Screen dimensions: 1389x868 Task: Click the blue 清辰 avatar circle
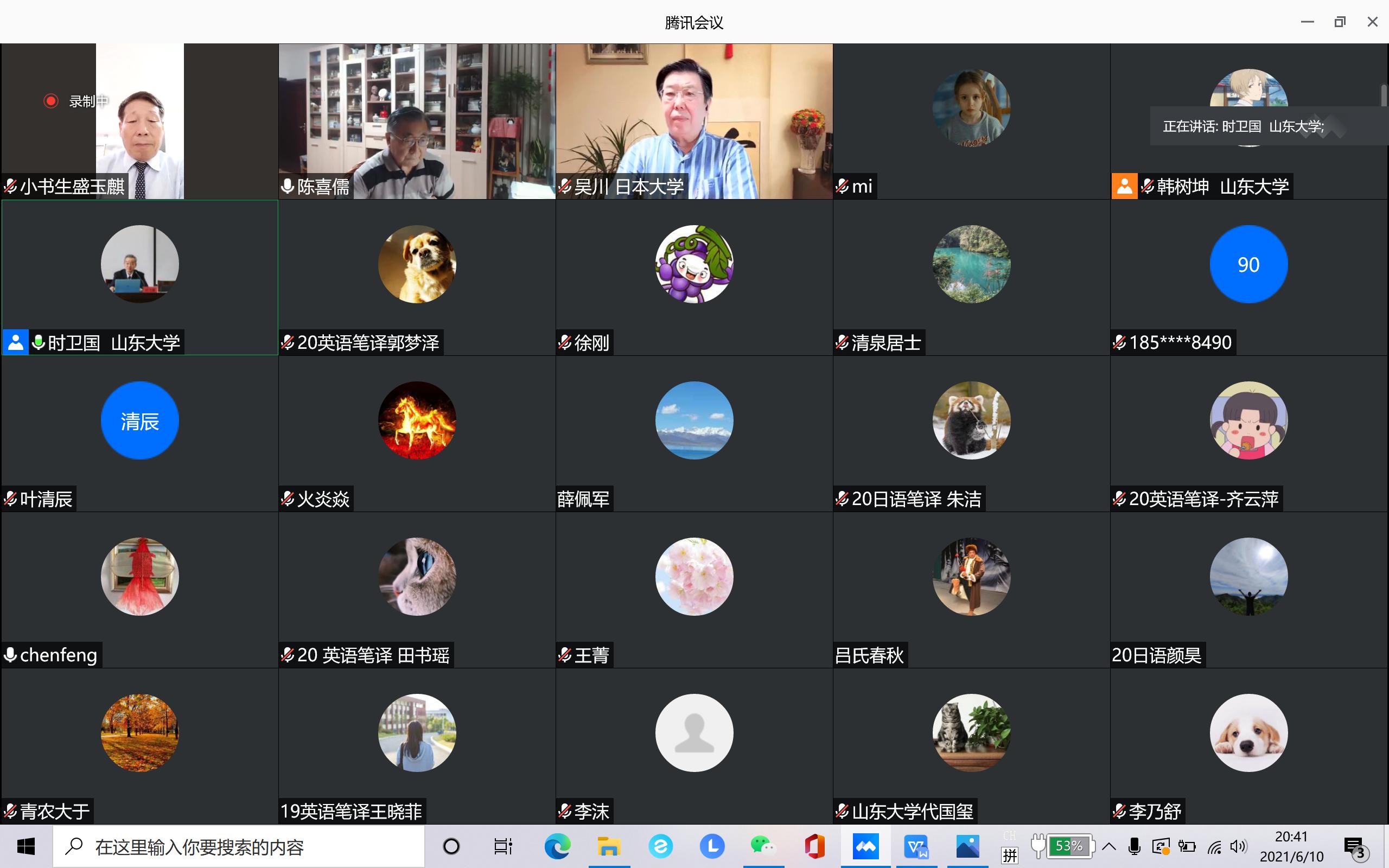pos(140,420)
